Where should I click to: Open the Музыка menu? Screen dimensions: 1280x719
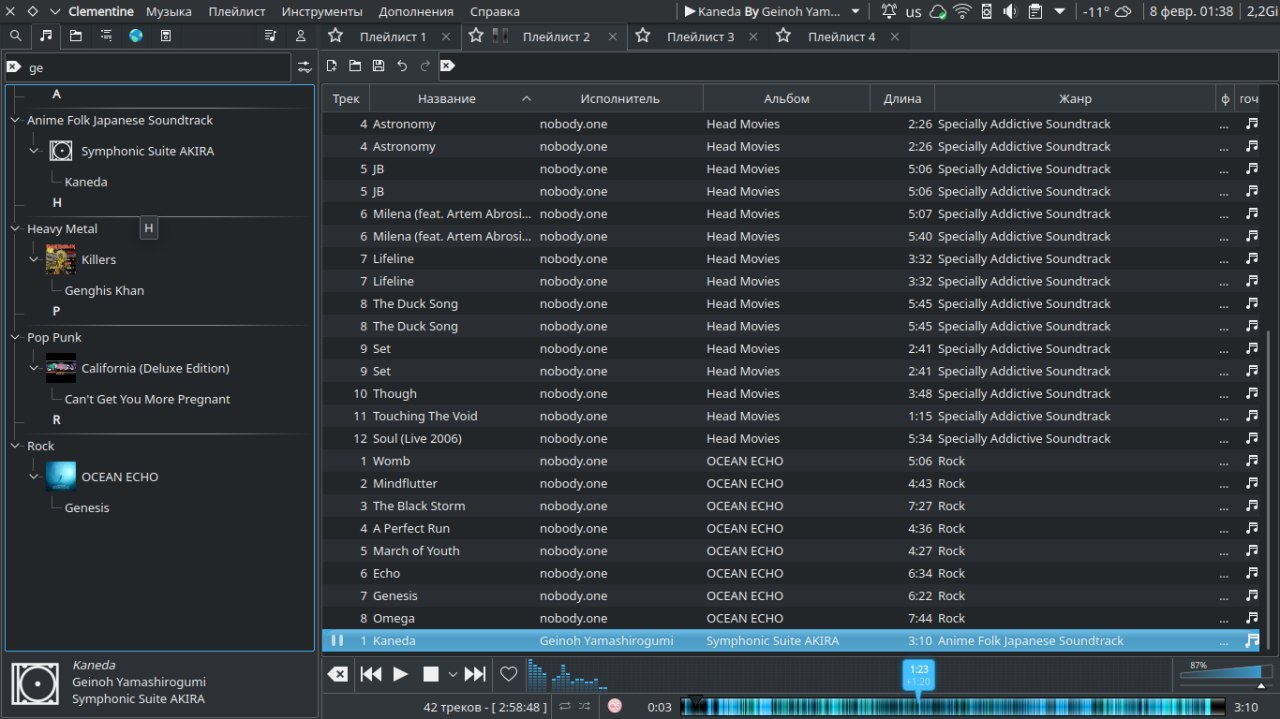click(169, 12)
